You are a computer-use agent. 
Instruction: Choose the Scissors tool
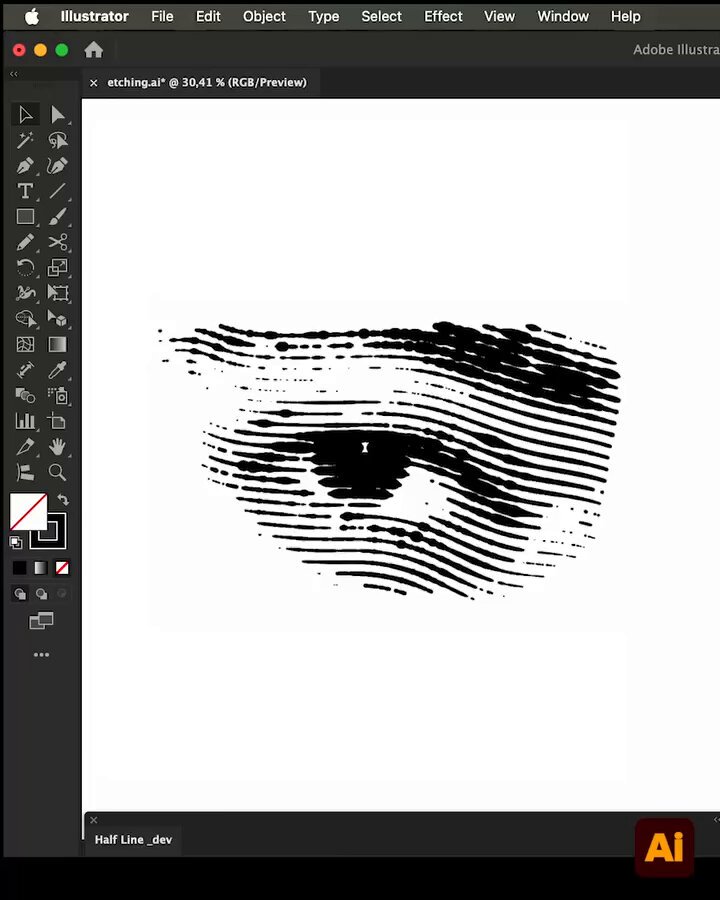pos(57,242)
